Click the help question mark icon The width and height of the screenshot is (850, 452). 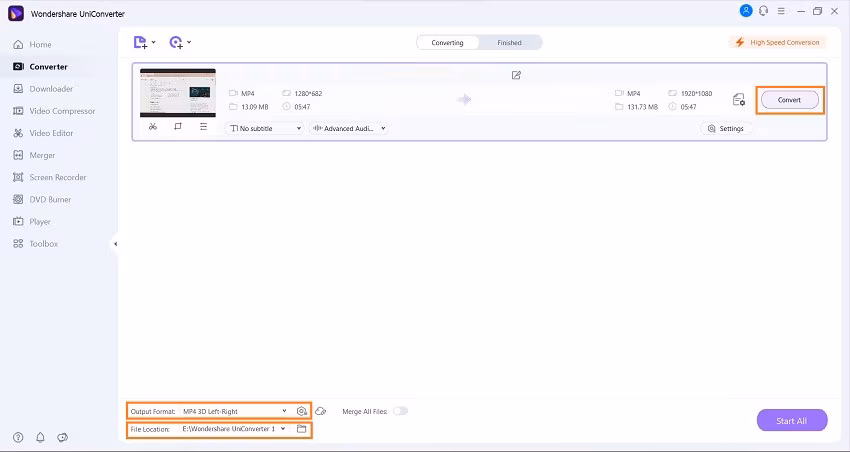pyautogui.click(x=18, y=437)
